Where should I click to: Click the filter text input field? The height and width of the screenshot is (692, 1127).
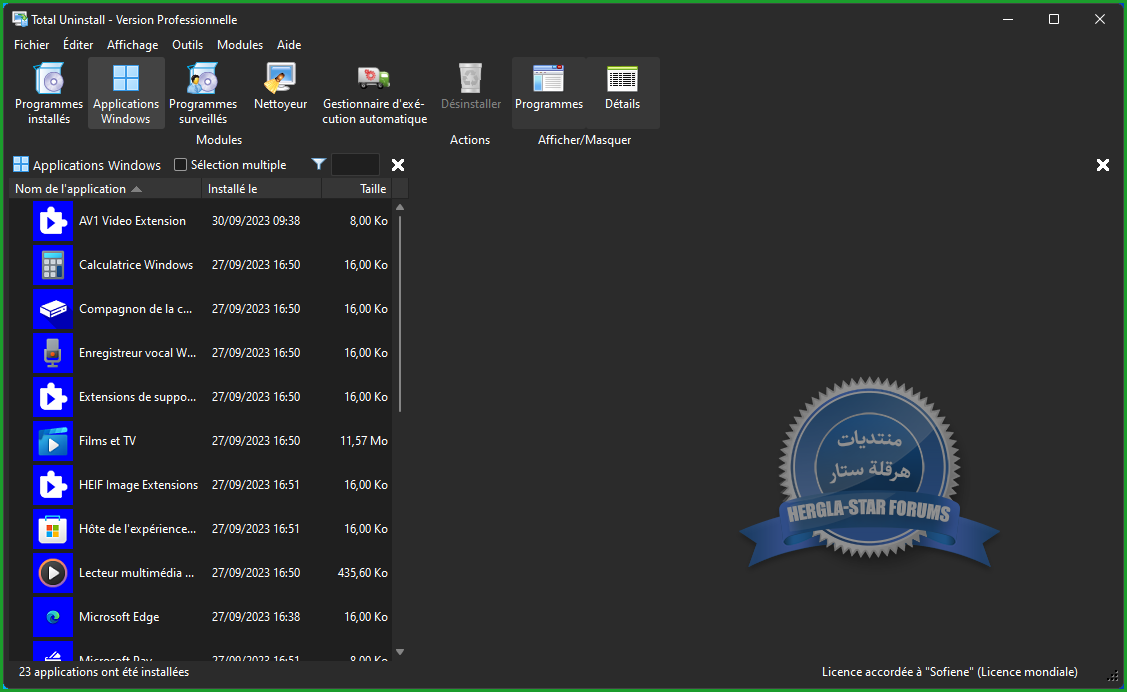[x=355, y=165]
